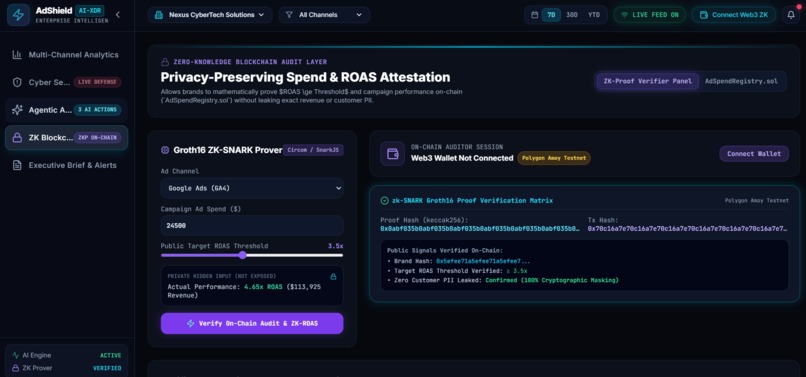
Task: Open the Ad Channel Google Ads dropdown
Action: (252, 188)
